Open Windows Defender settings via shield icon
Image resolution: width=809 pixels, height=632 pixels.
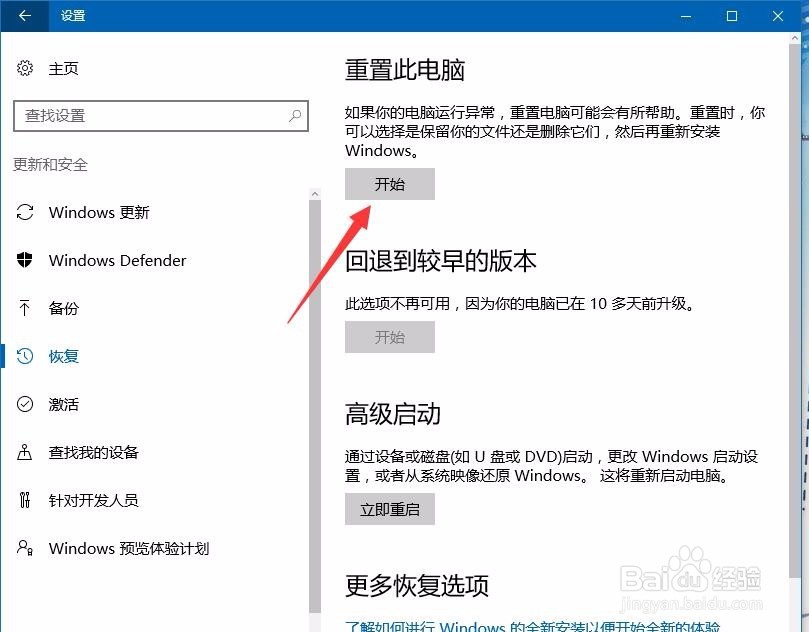tap(25, 260)
